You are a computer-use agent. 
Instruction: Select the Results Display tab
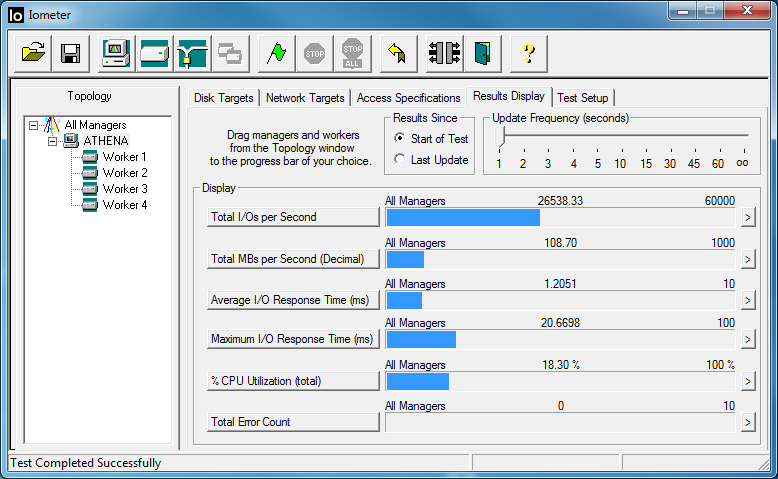(509, 96)
